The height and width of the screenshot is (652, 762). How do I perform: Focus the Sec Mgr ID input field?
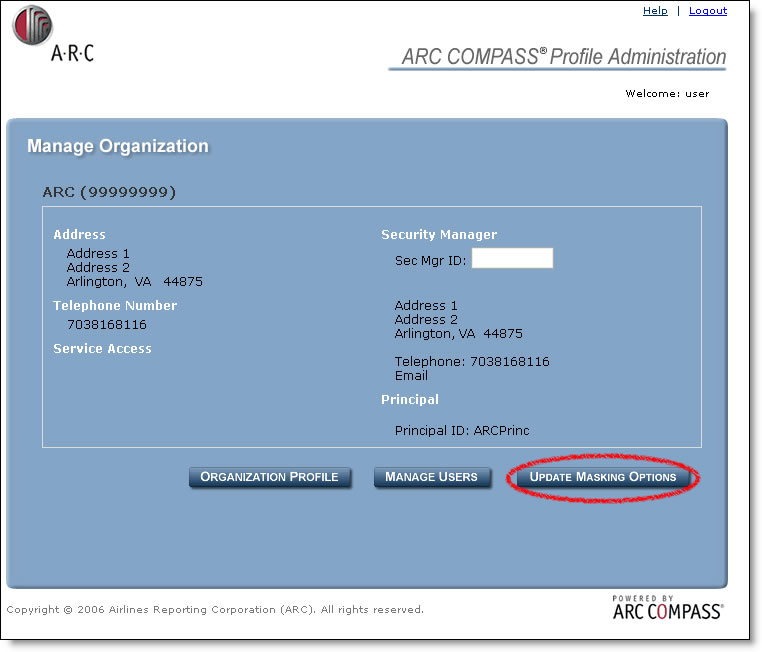(x=512, y=259)
